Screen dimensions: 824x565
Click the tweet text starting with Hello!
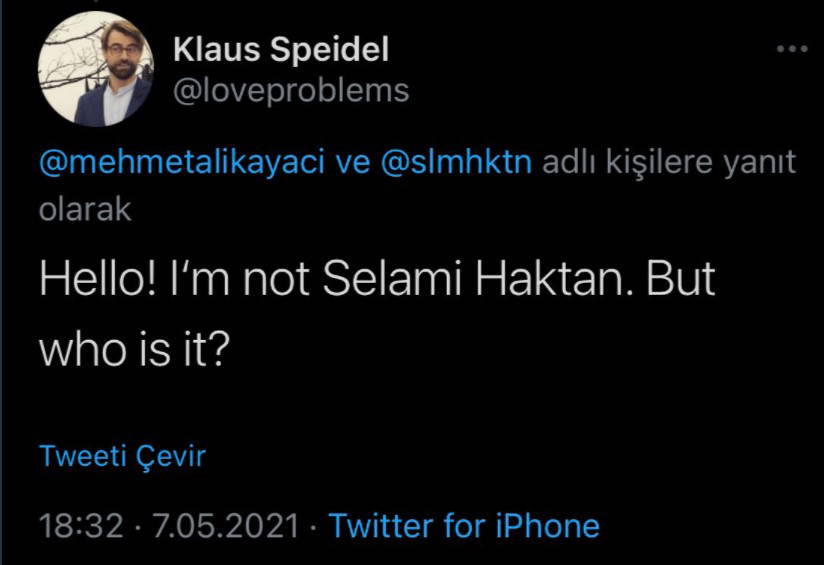377,281
